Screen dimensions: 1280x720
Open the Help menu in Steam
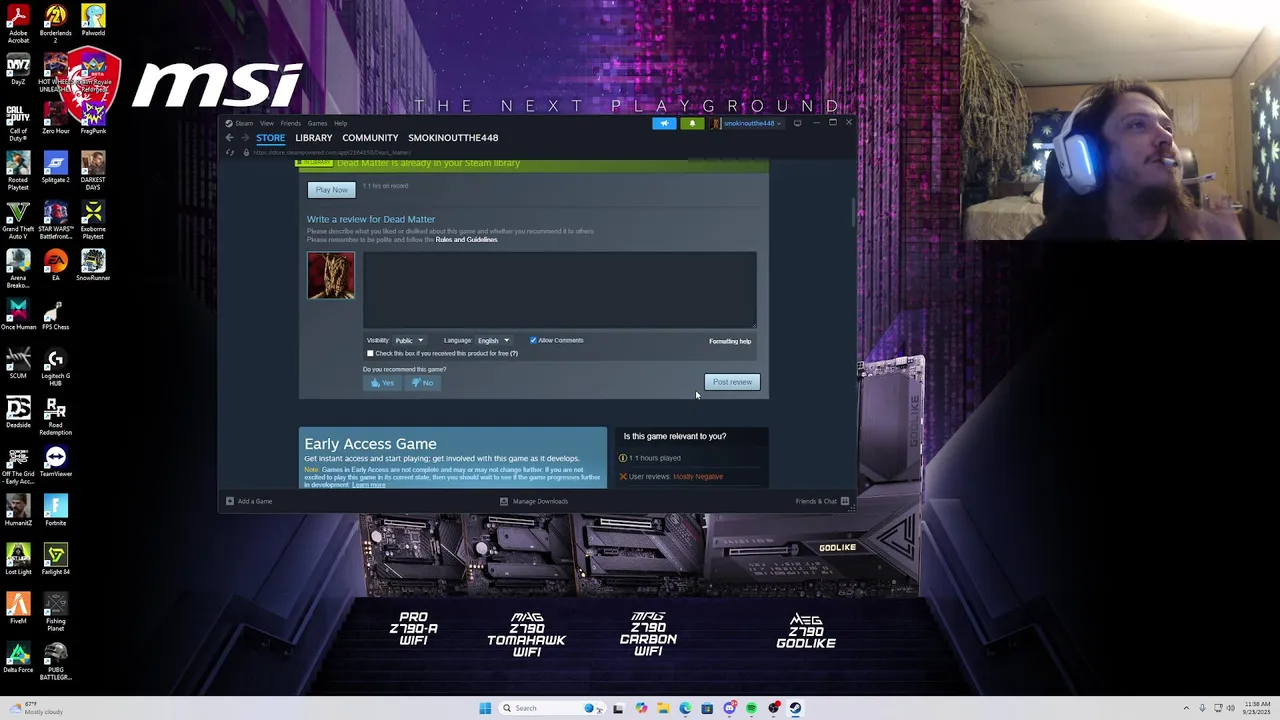(341, 123)
